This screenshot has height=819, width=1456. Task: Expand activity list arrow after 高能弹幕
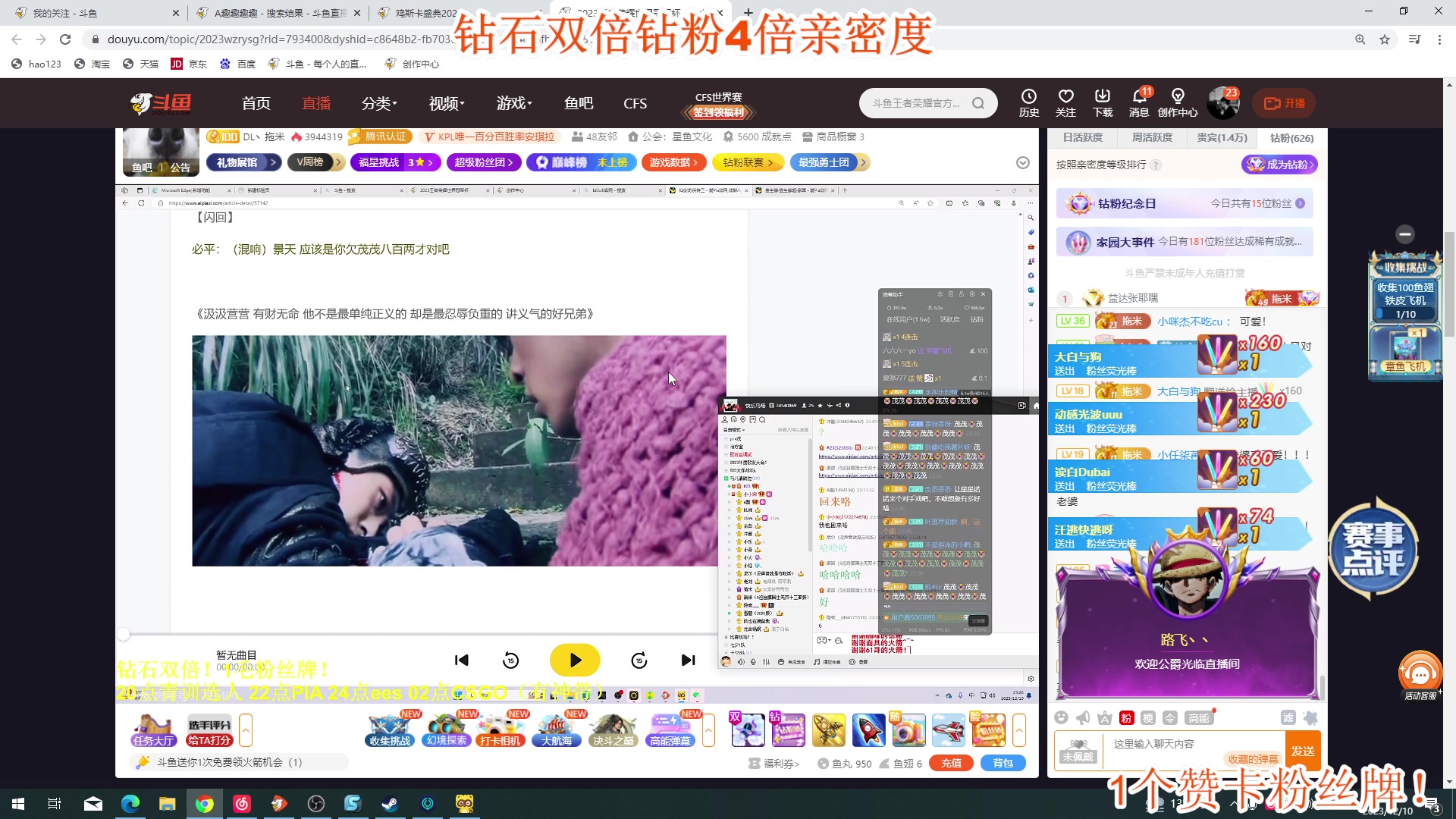coord(708,730)
